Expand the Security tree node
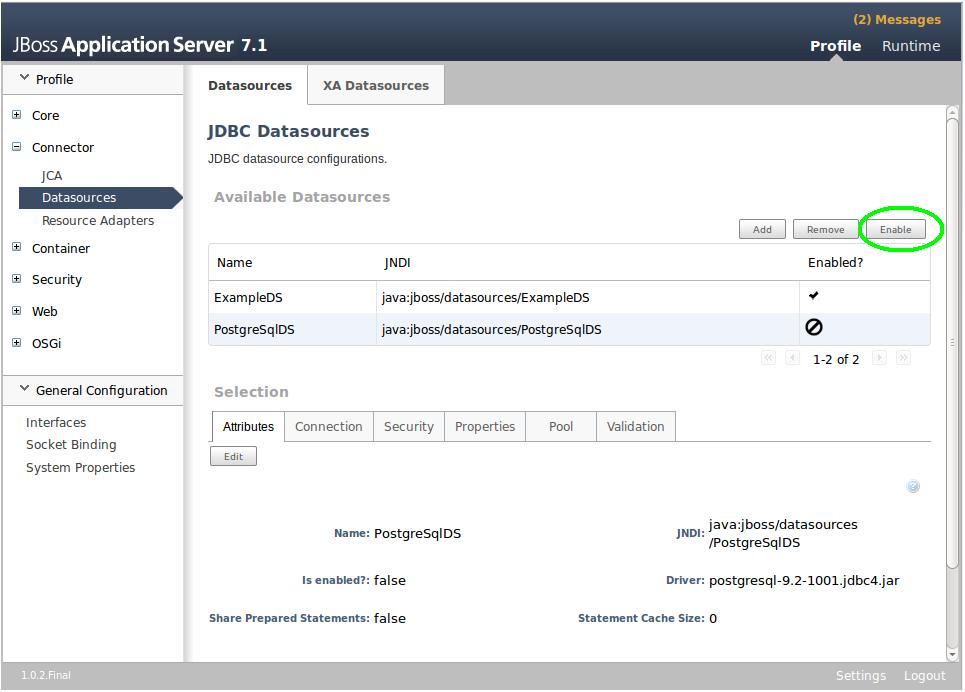The image size is (965, 692). (17, 279)
